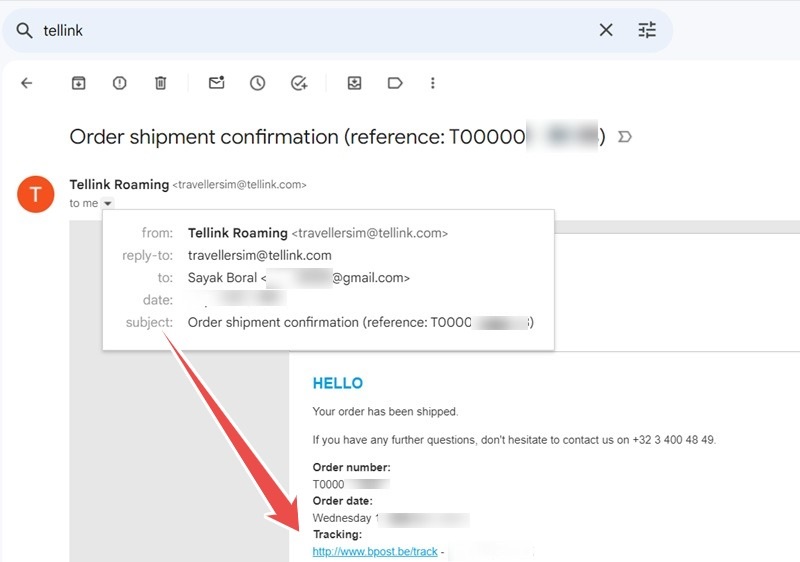Click the sender address in the from row
Image resolution: width=800 pixels, height=562 pixels.
click(370, 233)
